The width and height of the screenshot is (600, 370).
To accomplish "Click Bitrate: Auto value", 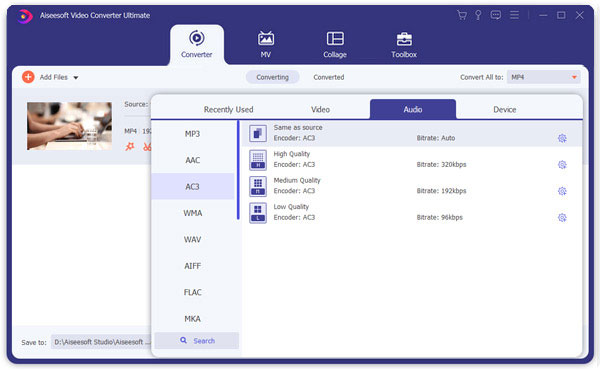I will 436,138.
